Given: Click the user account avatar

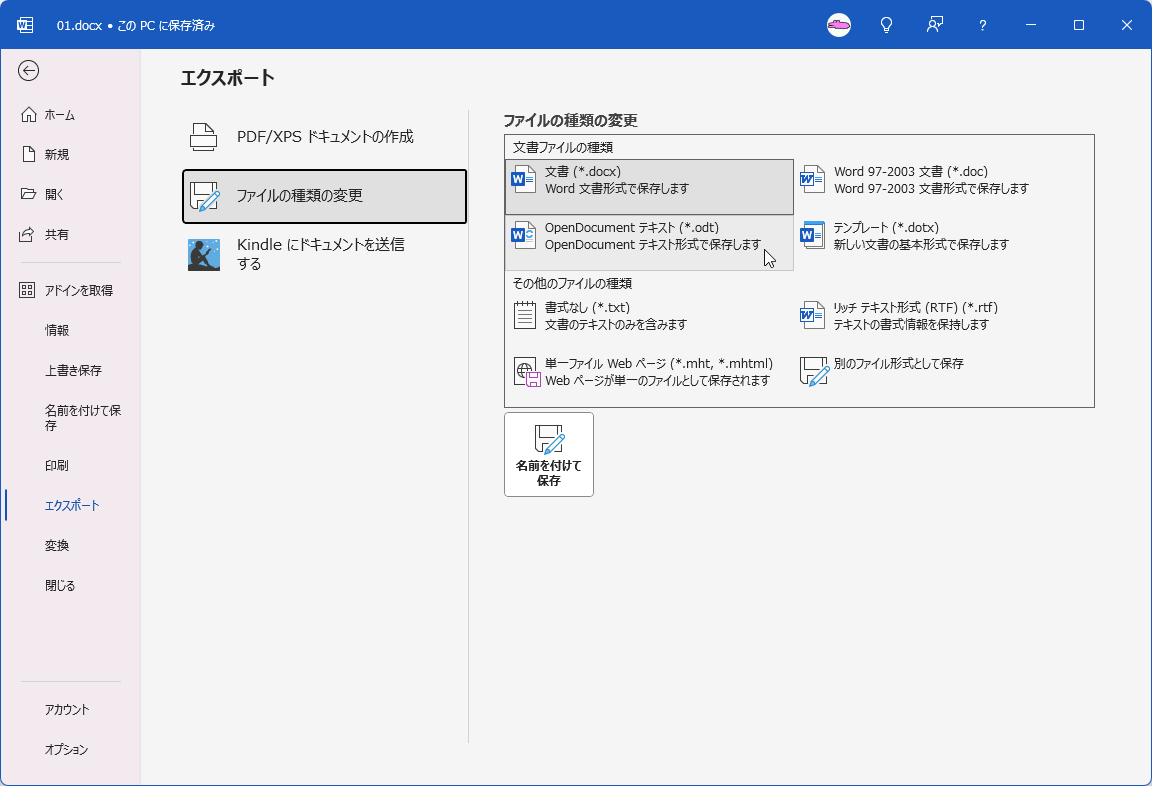Looking at the screenshot, I should click(x=839, y=25).
